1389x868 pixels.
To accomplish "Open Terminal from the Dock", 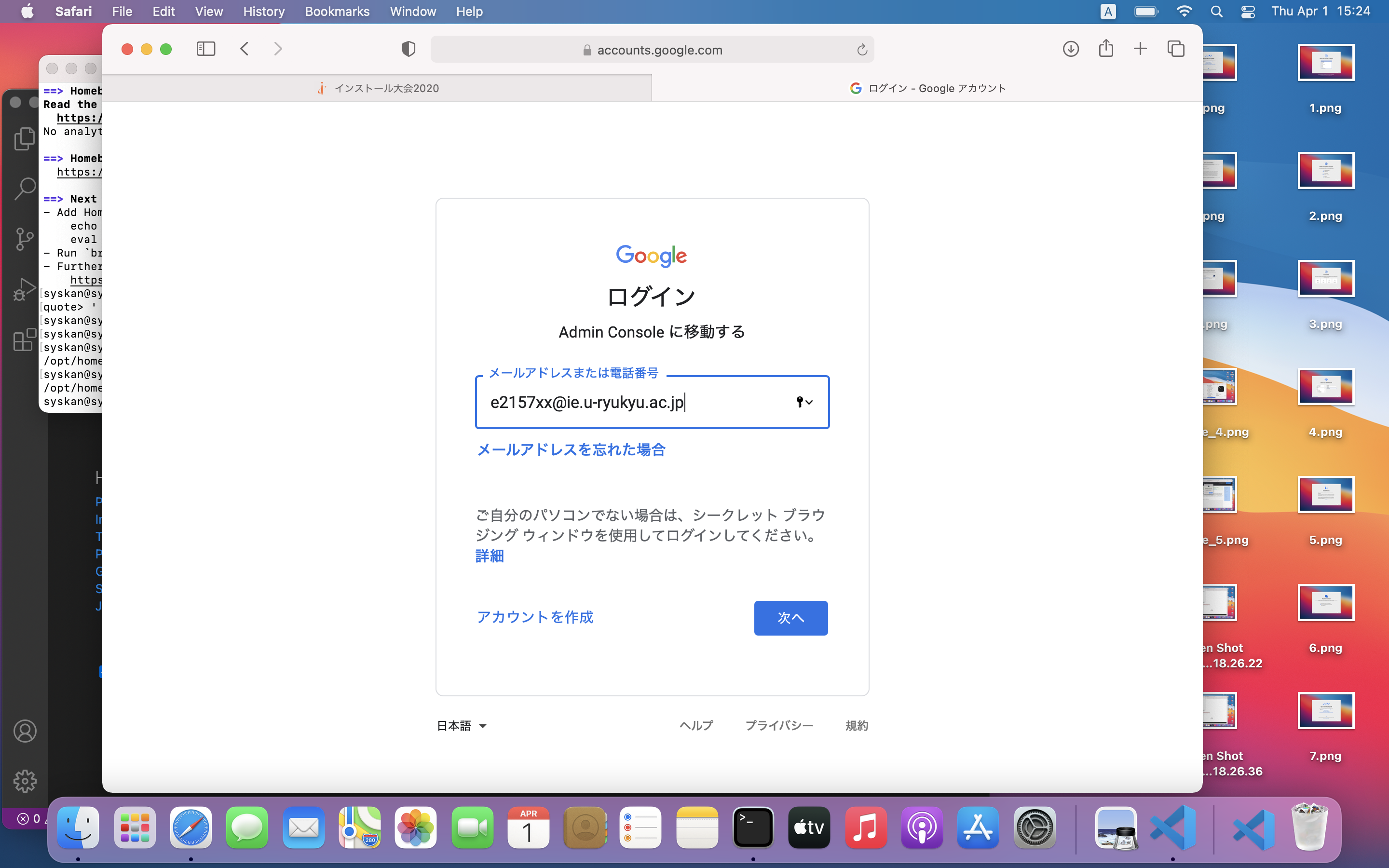I will pyautogui.click(x=752, y=827).
